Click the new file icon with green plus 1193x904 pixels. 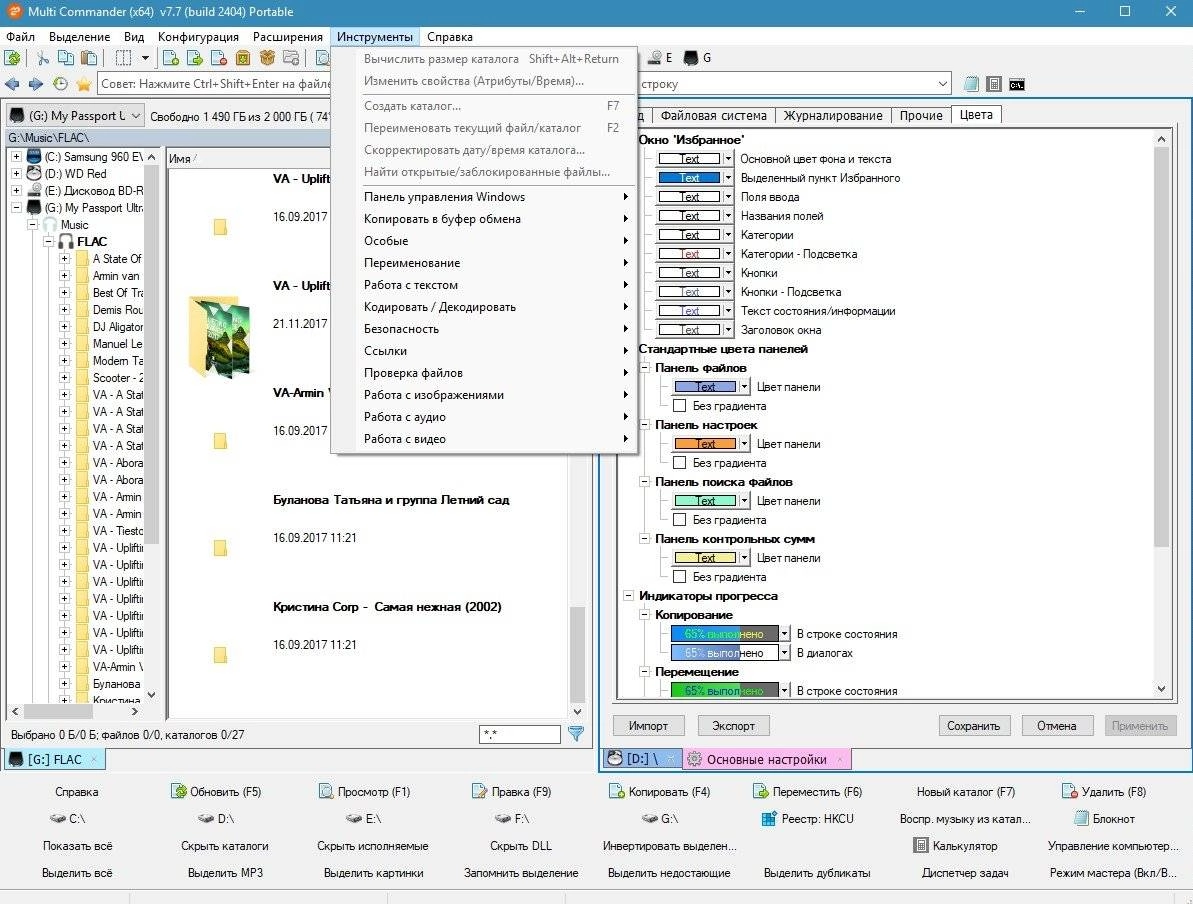[x=171, y=58]
